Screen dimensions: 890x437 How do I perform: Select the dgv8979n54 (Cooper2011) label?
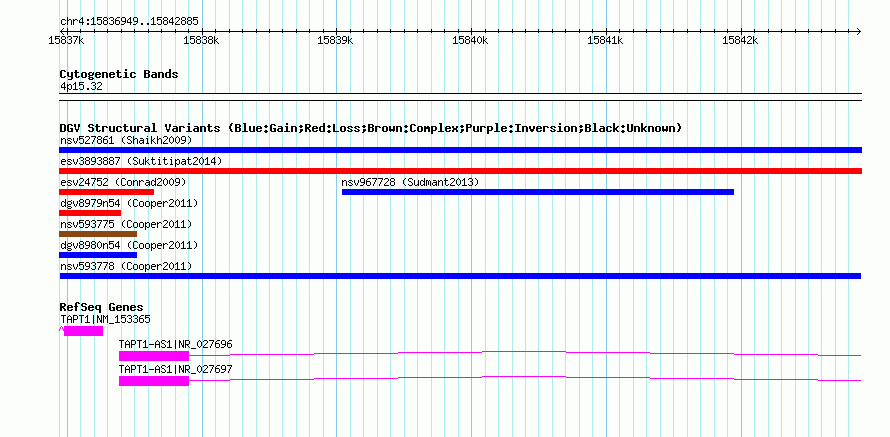click(x=129, y=203)
